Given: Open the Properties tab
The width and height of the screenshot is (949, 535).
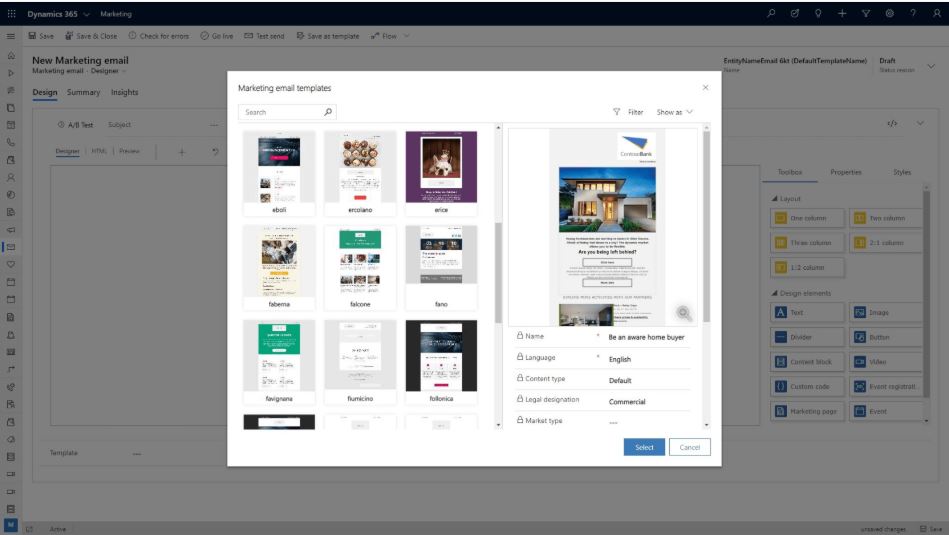Looking at the screenshot, I should click(846, 172).
